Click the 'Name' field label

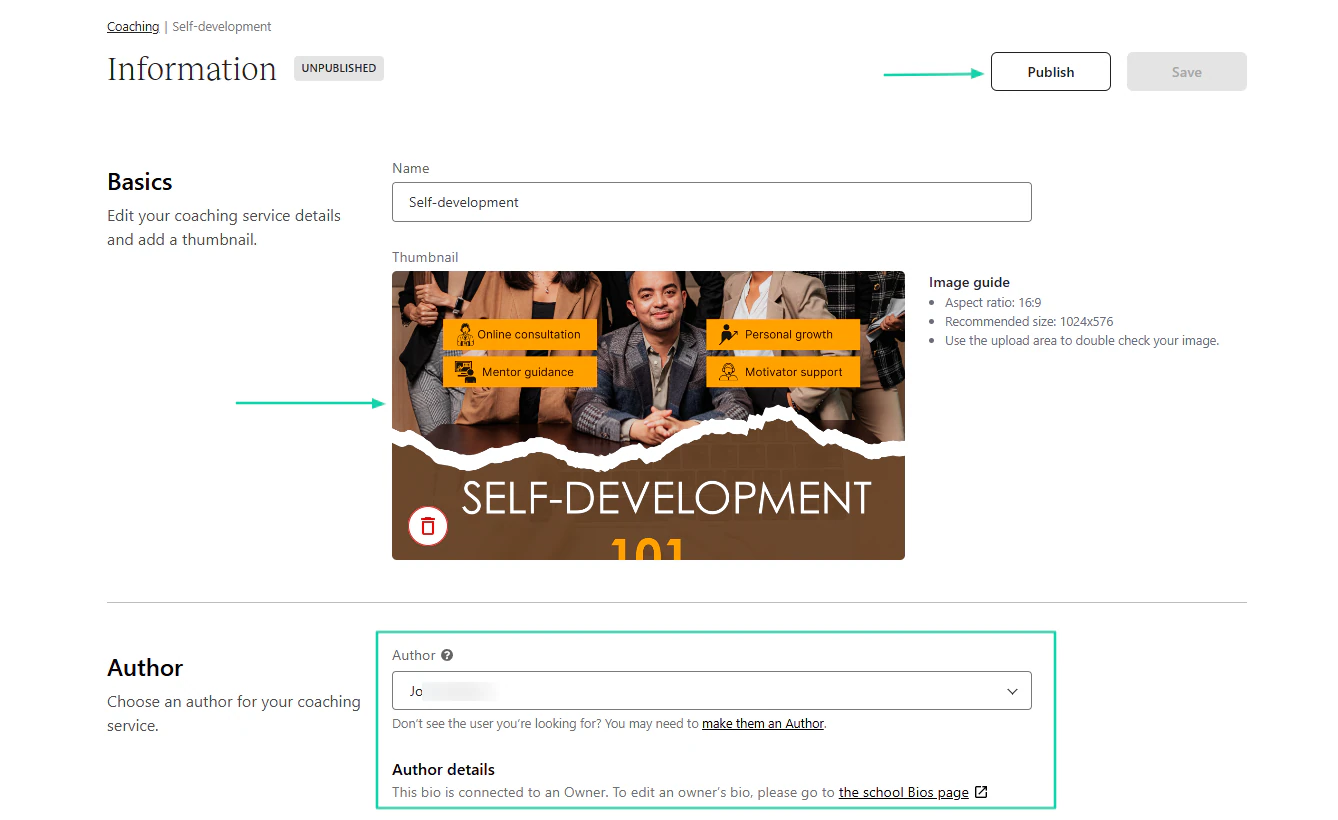(x=411, y=168)
